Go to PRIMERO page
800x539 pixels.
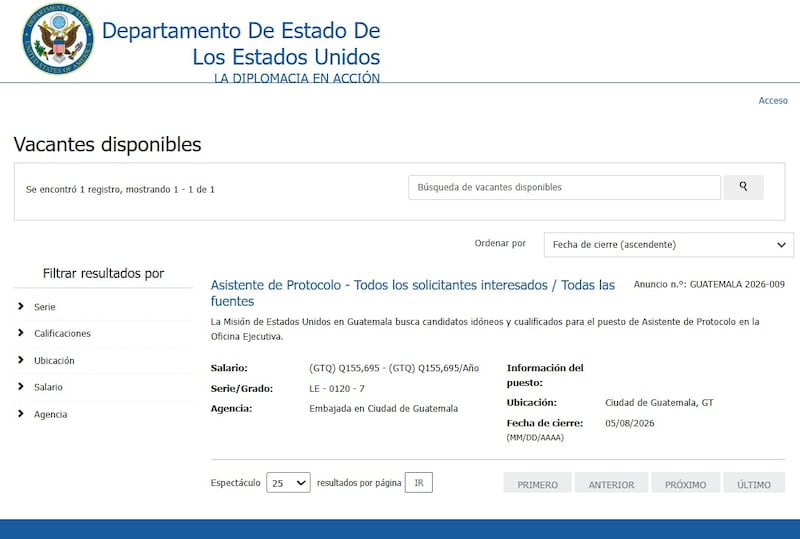(x=537, y=484)
